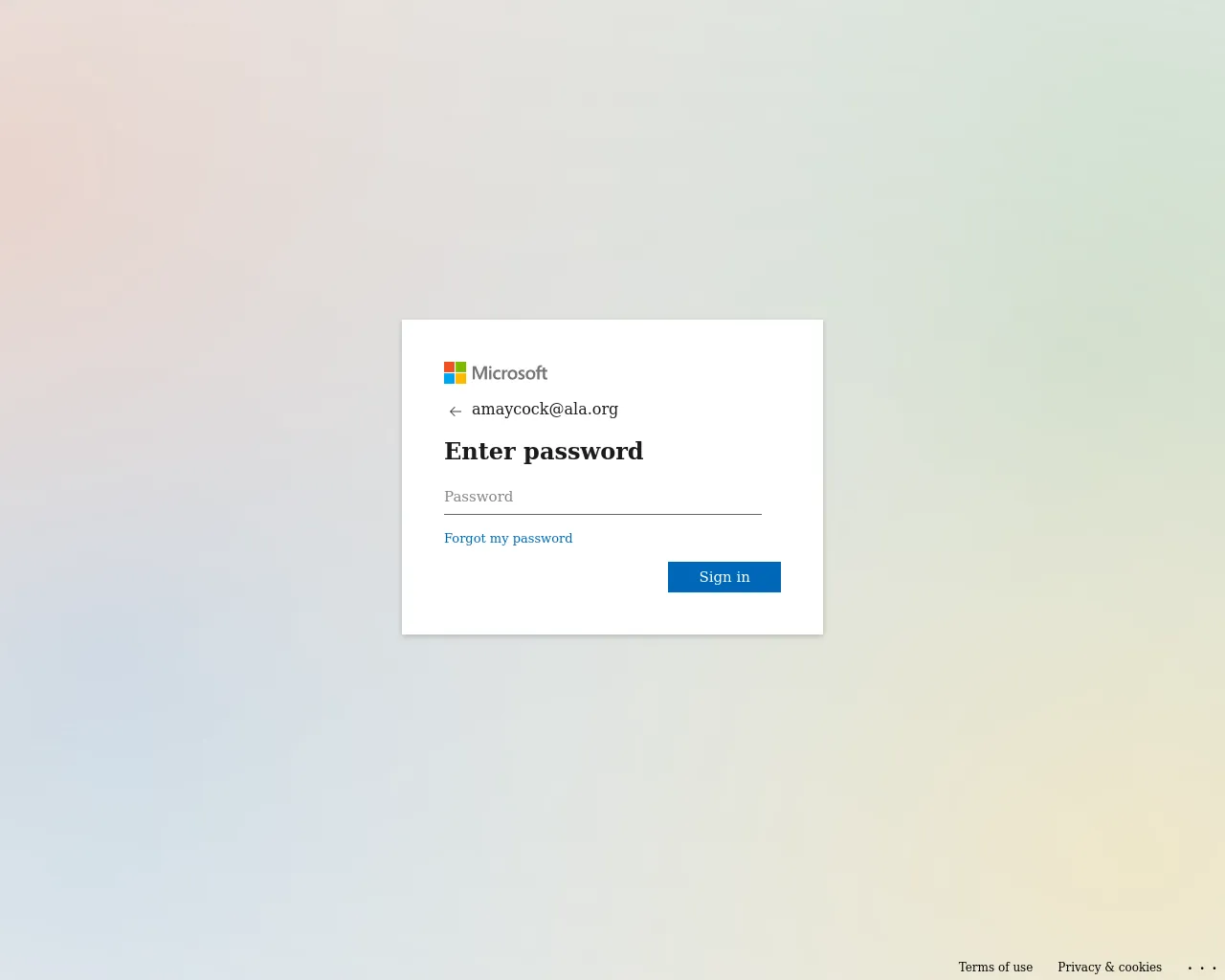Go back using the left arrow icon
The image size is (1225, 980).
(x=456, y=412)
